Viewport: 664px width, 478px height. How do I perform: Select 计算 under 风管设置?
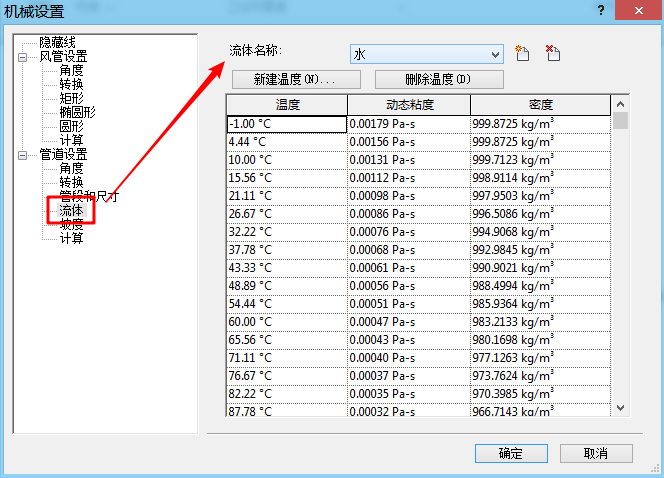click(x=71, y=140)
